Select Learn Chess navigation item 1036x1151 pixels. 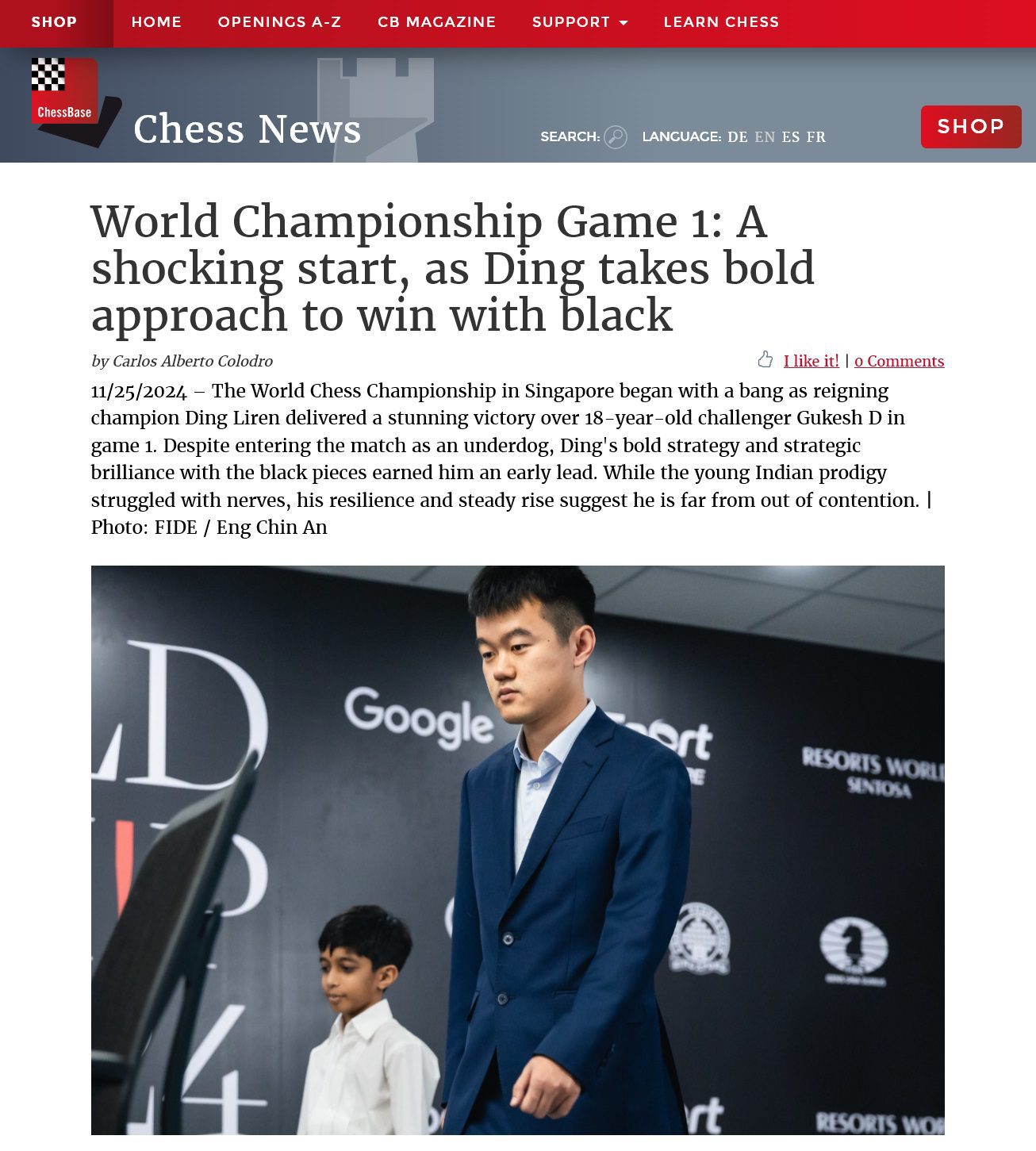pyautogui.click(x=721, y=22)
